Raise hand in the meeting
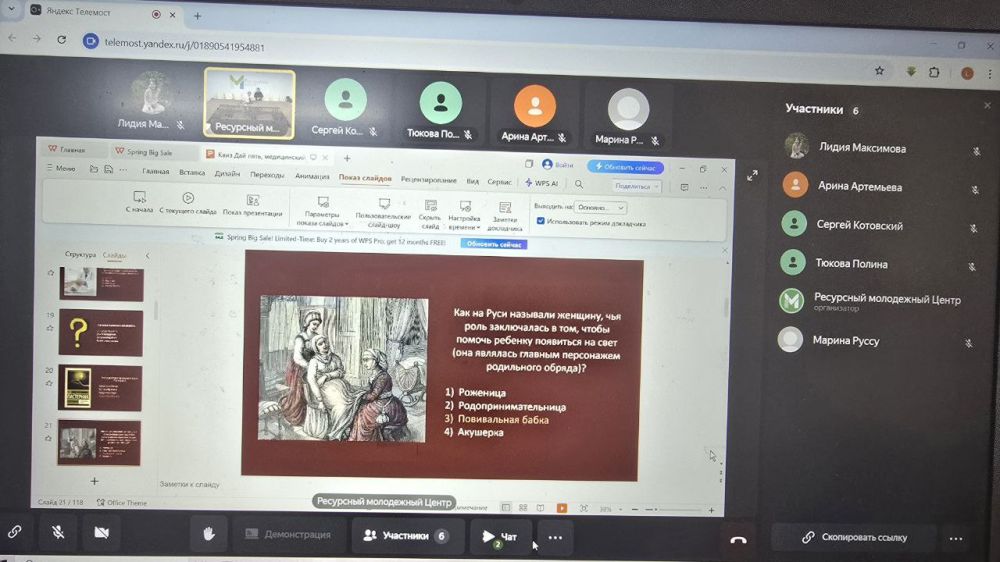The image size is (1000, 562). tap(209, 534)
